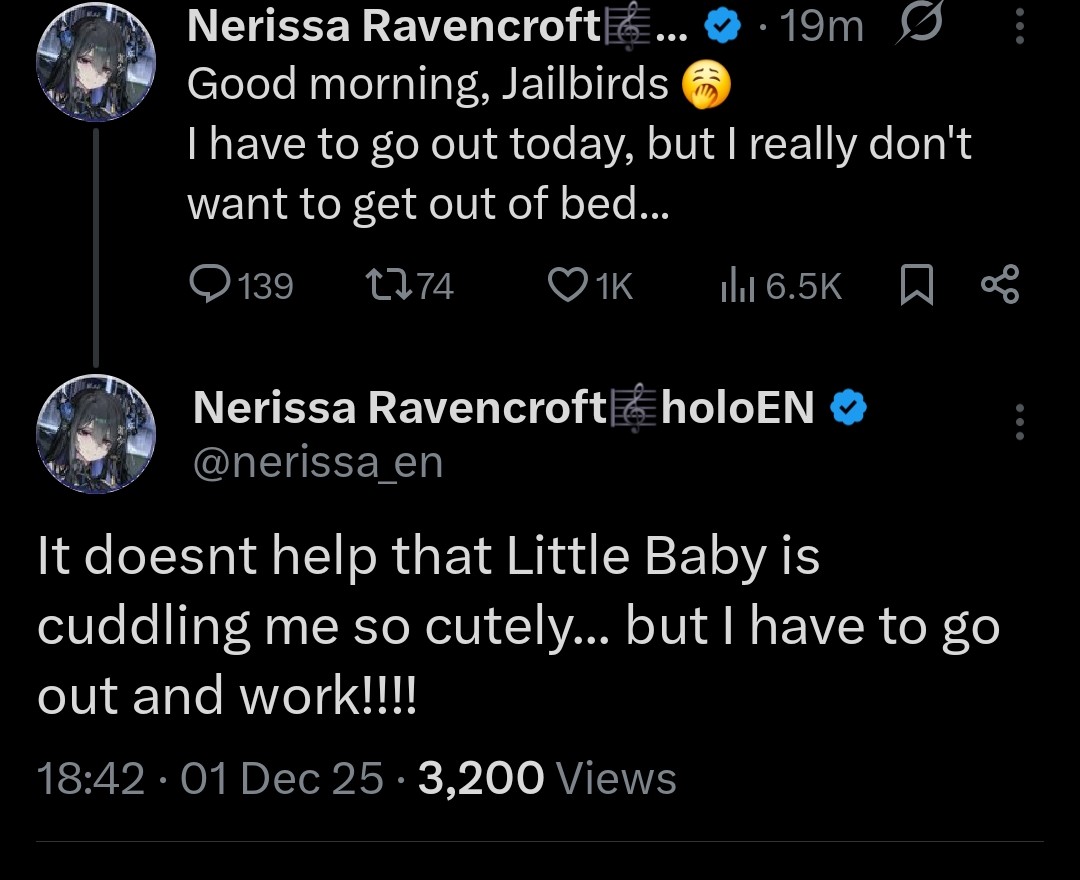The height and width of the screenshot is (880, 1080).
Task: Open the @nerissa_en handle profile
Action: point(316,463)
